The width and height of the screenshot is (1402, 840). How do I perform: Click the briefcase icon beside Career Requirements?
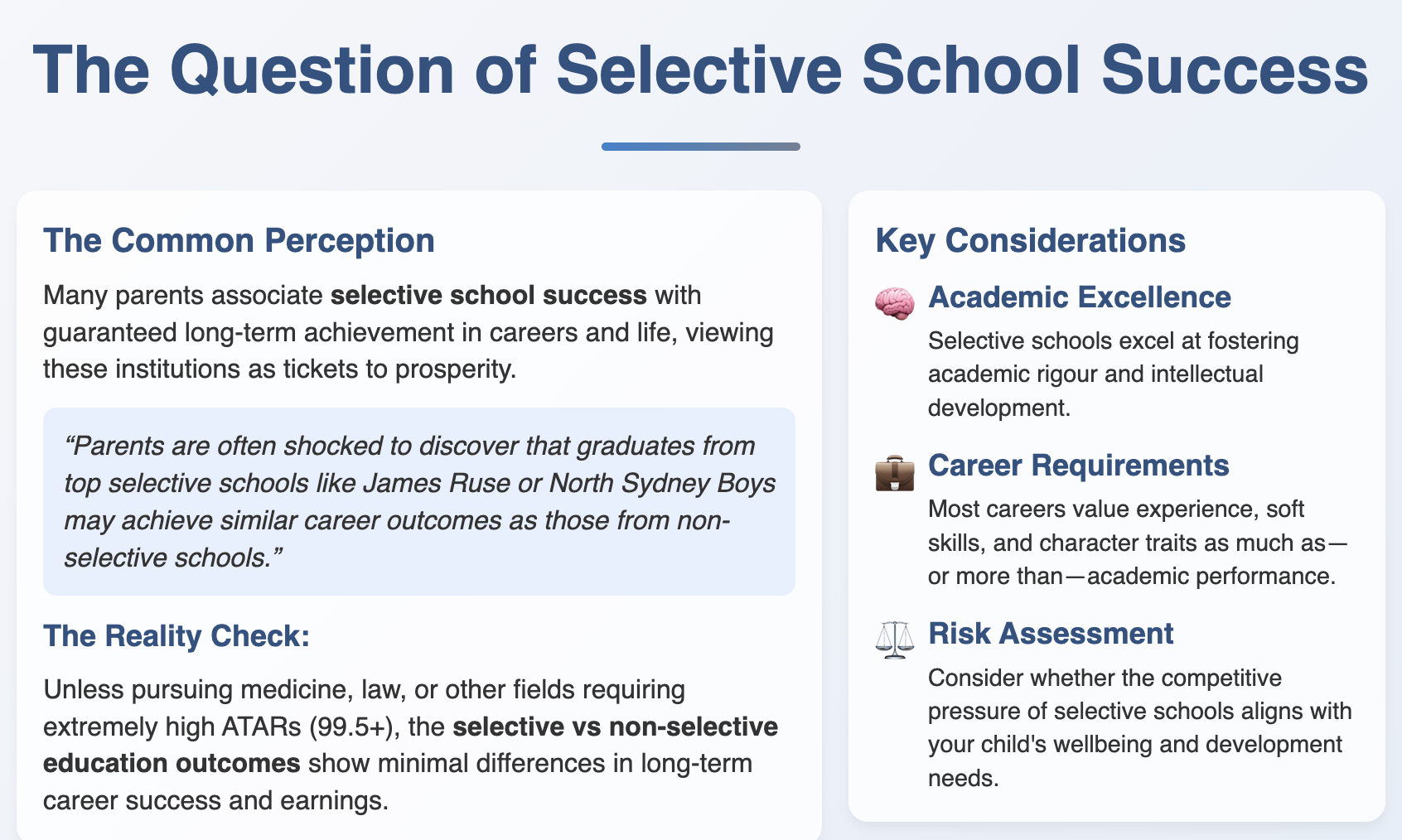(x=895, y=472)
